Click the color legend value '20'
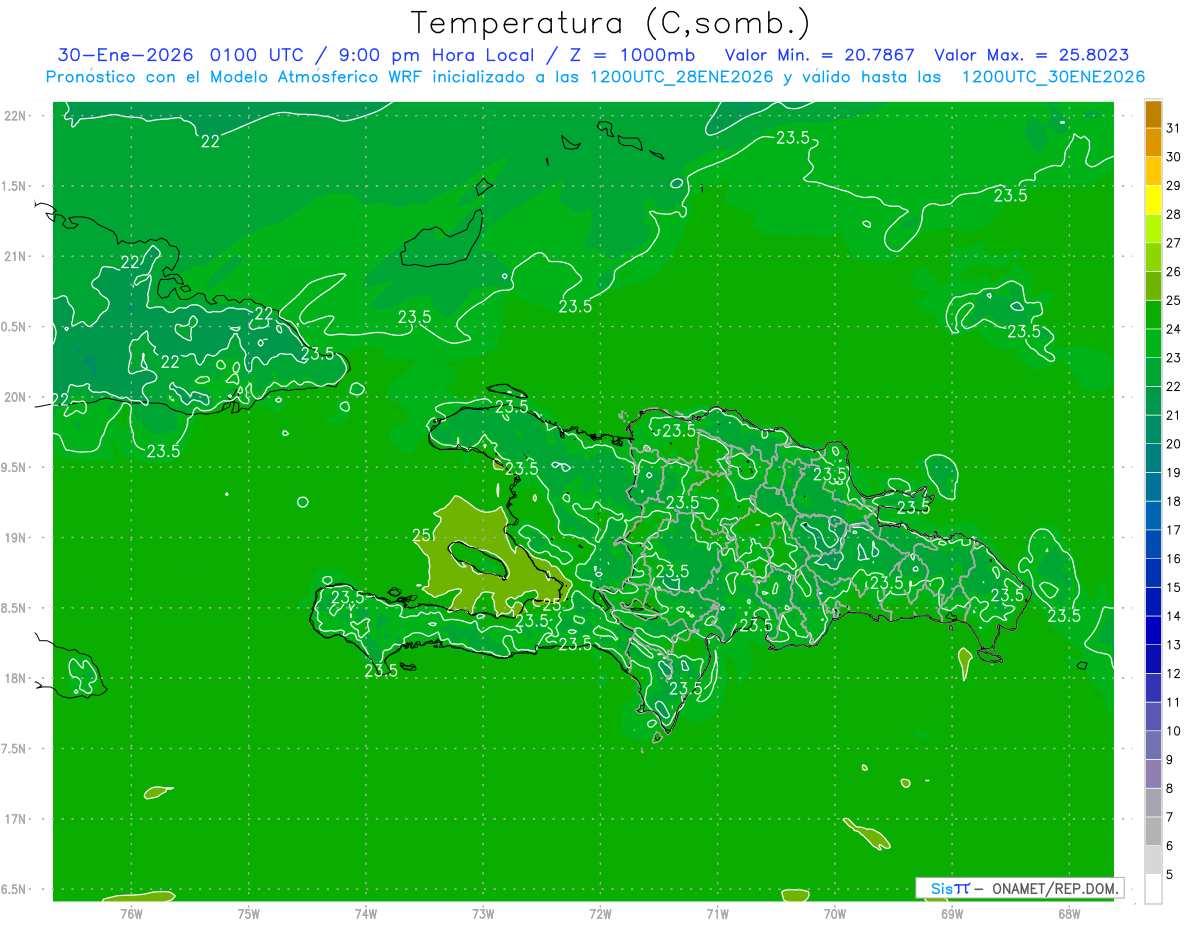The height and width of the screenshot is (927, 1200). tap(1173, 444)
